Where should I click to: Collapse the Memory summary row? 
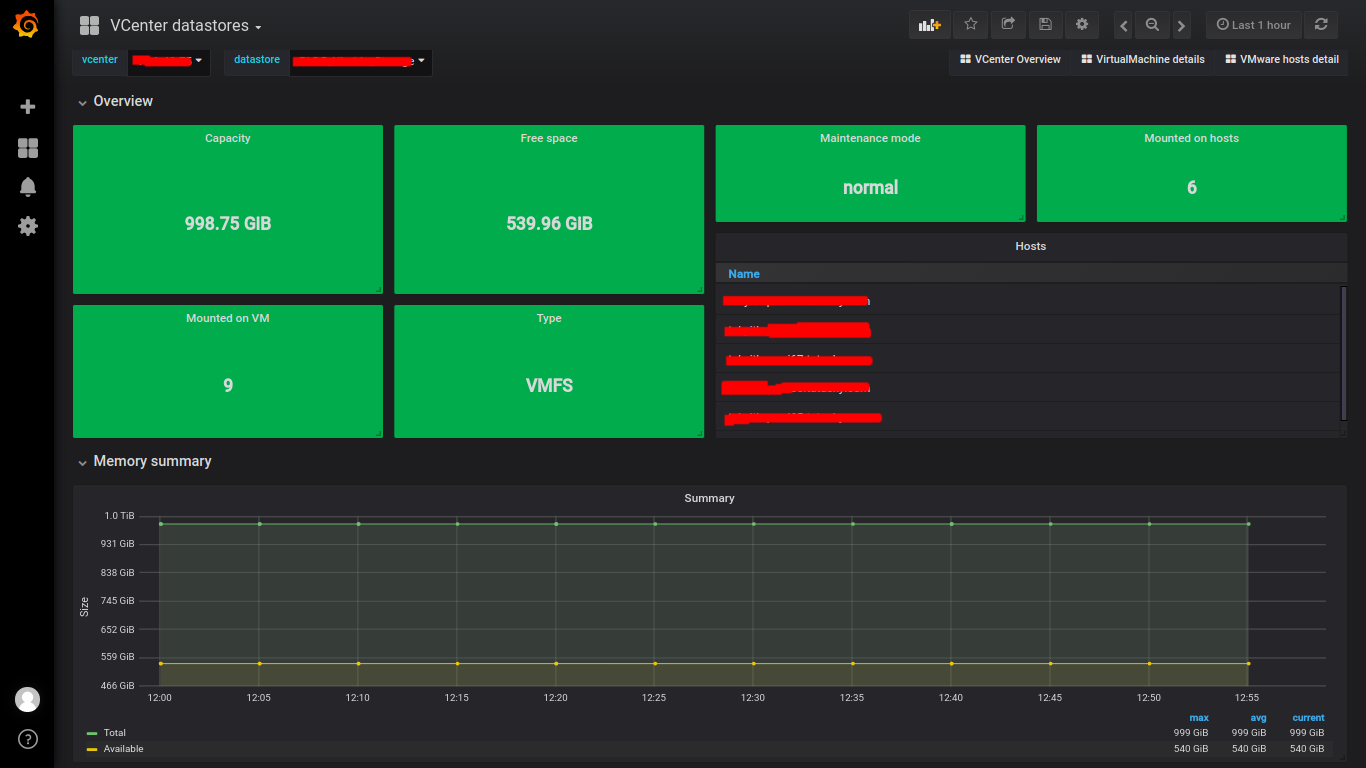click(145, 461)
